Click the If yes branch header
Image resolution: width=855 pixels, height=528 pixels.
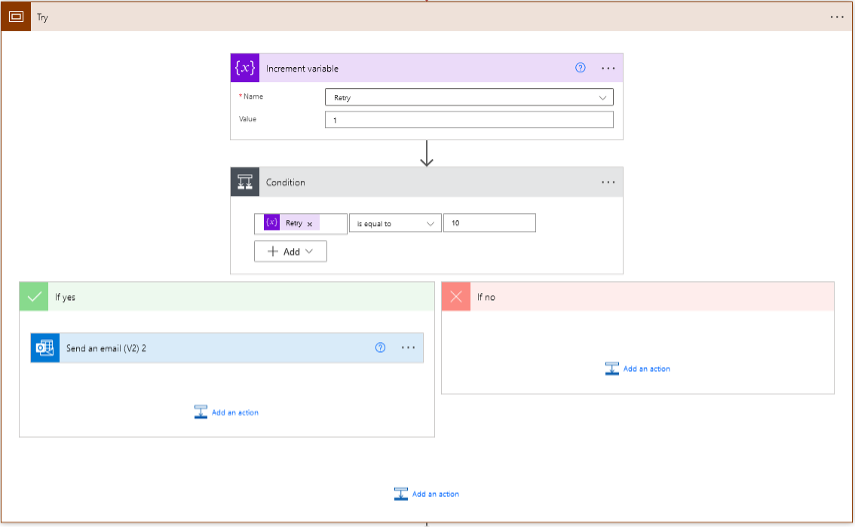coord(227,296)
